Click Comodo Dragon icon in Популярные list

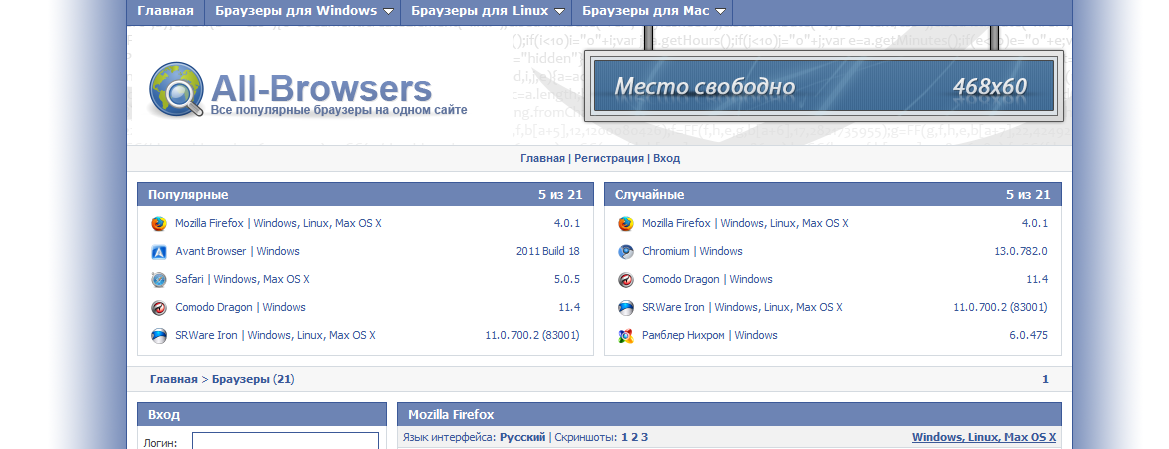point(159,307)
